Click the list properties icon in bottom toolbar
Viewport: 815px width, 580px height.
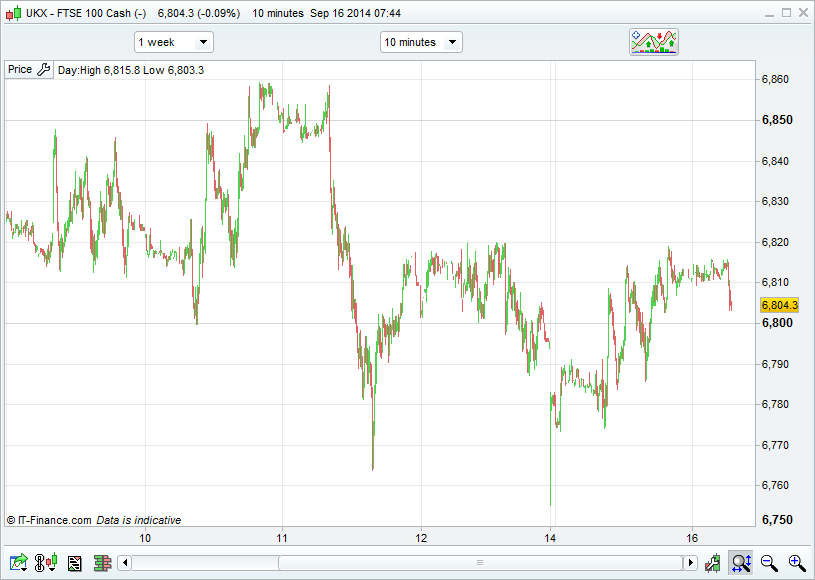pyautogui.click(x=74, y=563)
